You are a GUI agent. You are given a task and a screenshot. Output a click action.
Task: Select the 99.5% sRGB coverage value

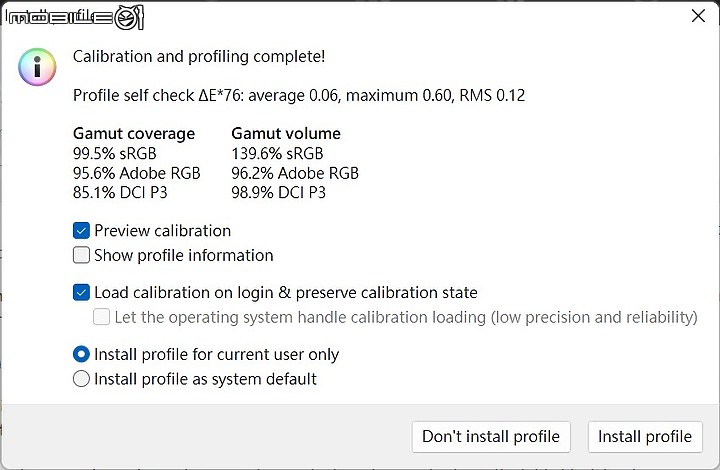click(x=115, y=153)
